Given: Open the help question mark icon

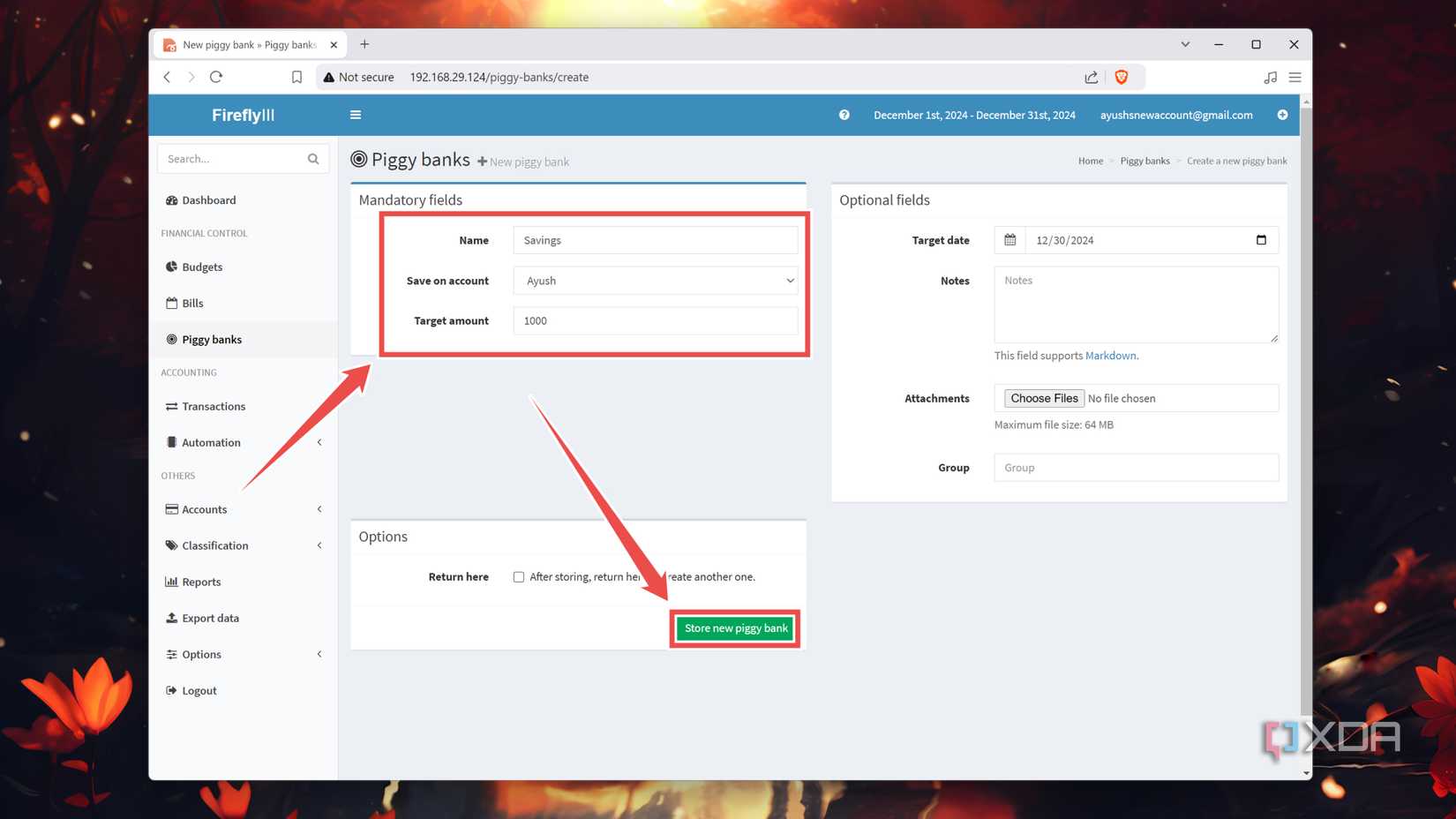Looking at the screenshot, I should [844, 115].
